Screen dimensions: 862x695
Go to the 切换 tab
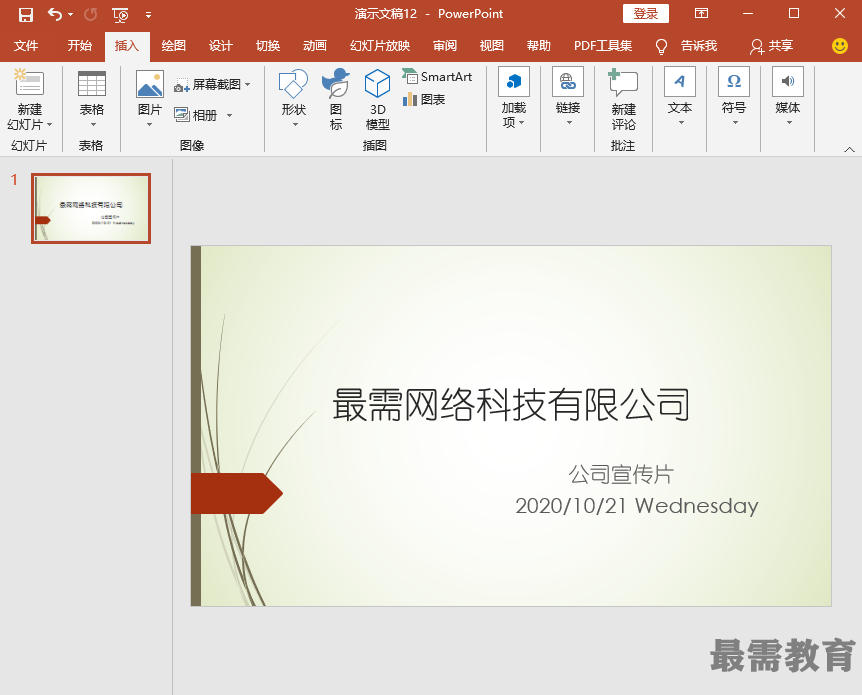268,46
